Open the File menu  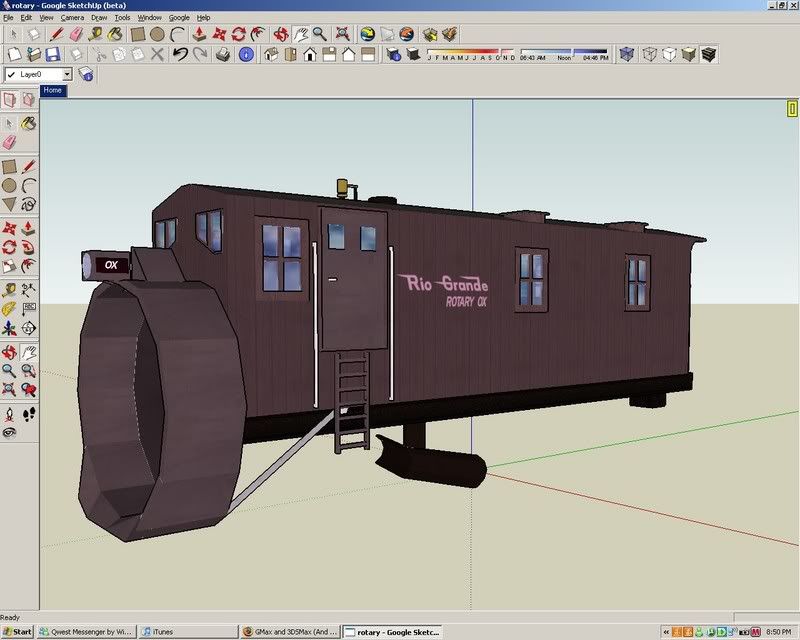[8, 17]
